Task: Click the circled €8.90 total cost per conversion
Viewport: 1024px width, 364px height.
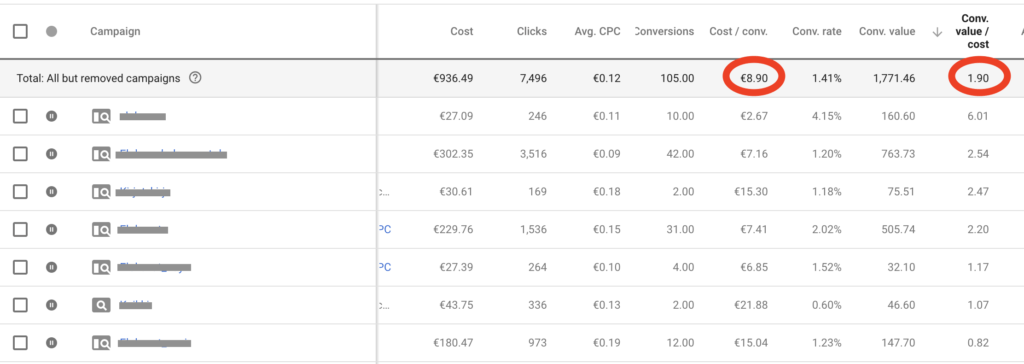Action: (754, 78)
